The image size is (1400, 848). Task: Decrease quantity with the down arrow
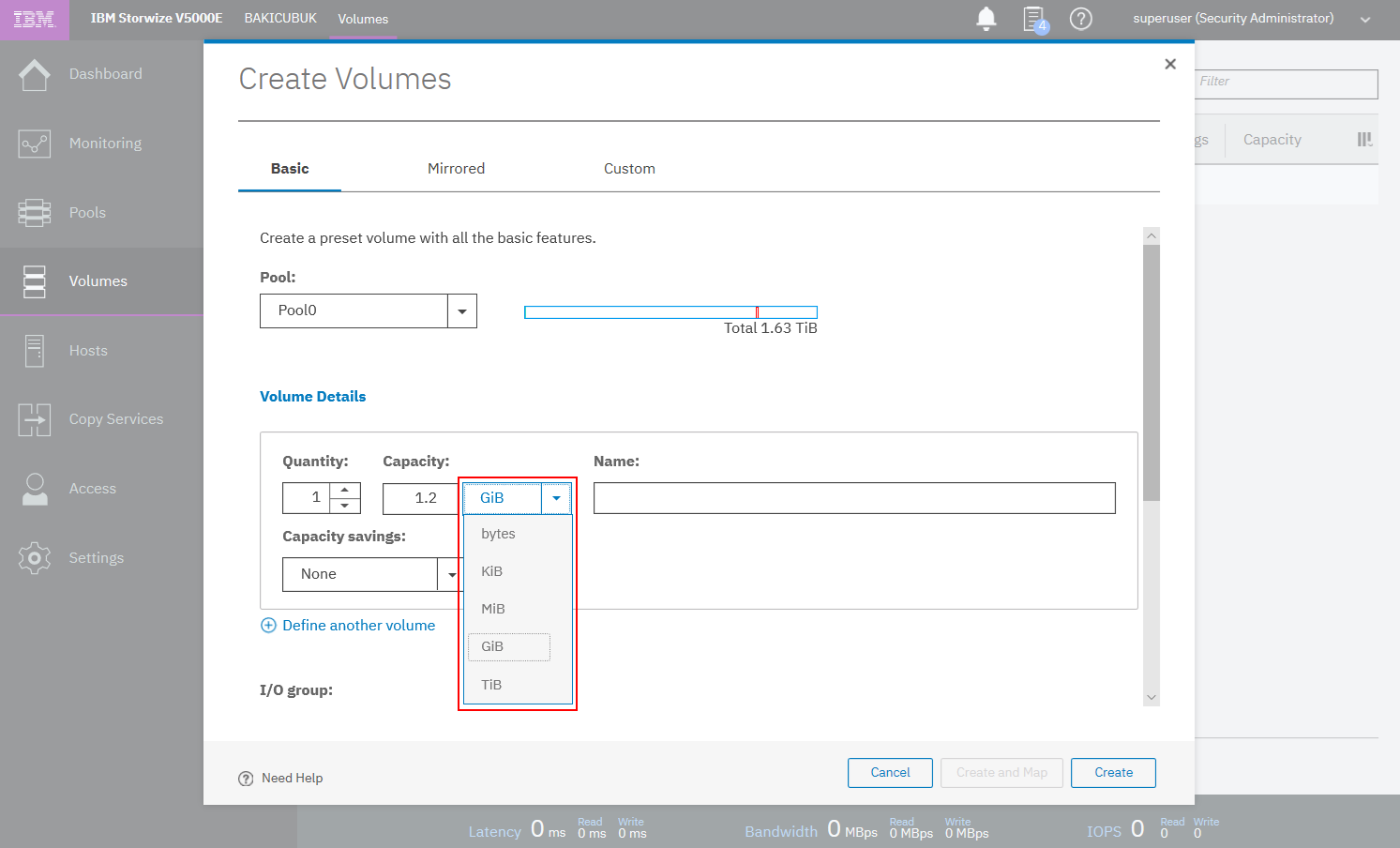point(345,506)
